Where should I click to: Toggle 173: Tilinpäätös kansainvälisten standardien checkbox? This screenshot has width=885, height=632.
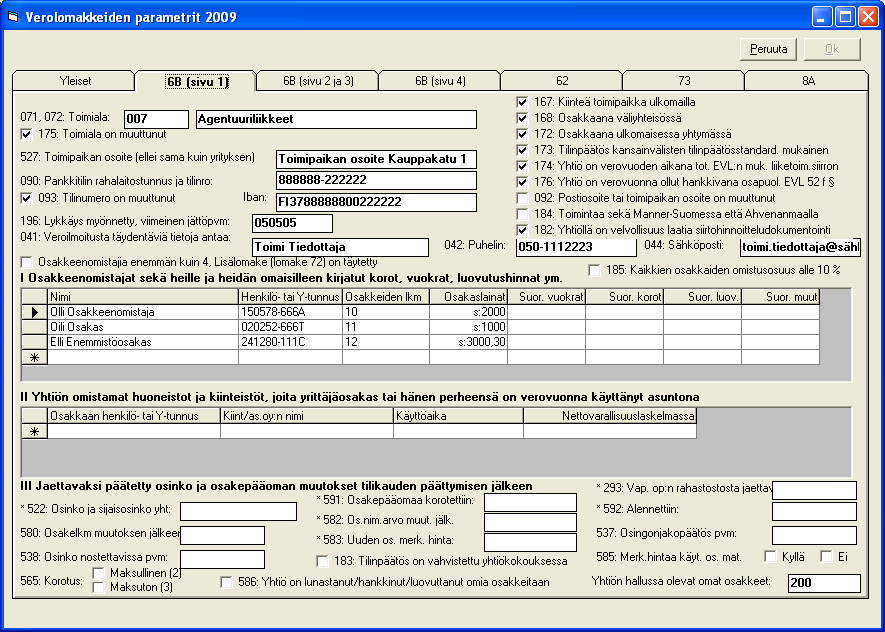tap(522, 150)
